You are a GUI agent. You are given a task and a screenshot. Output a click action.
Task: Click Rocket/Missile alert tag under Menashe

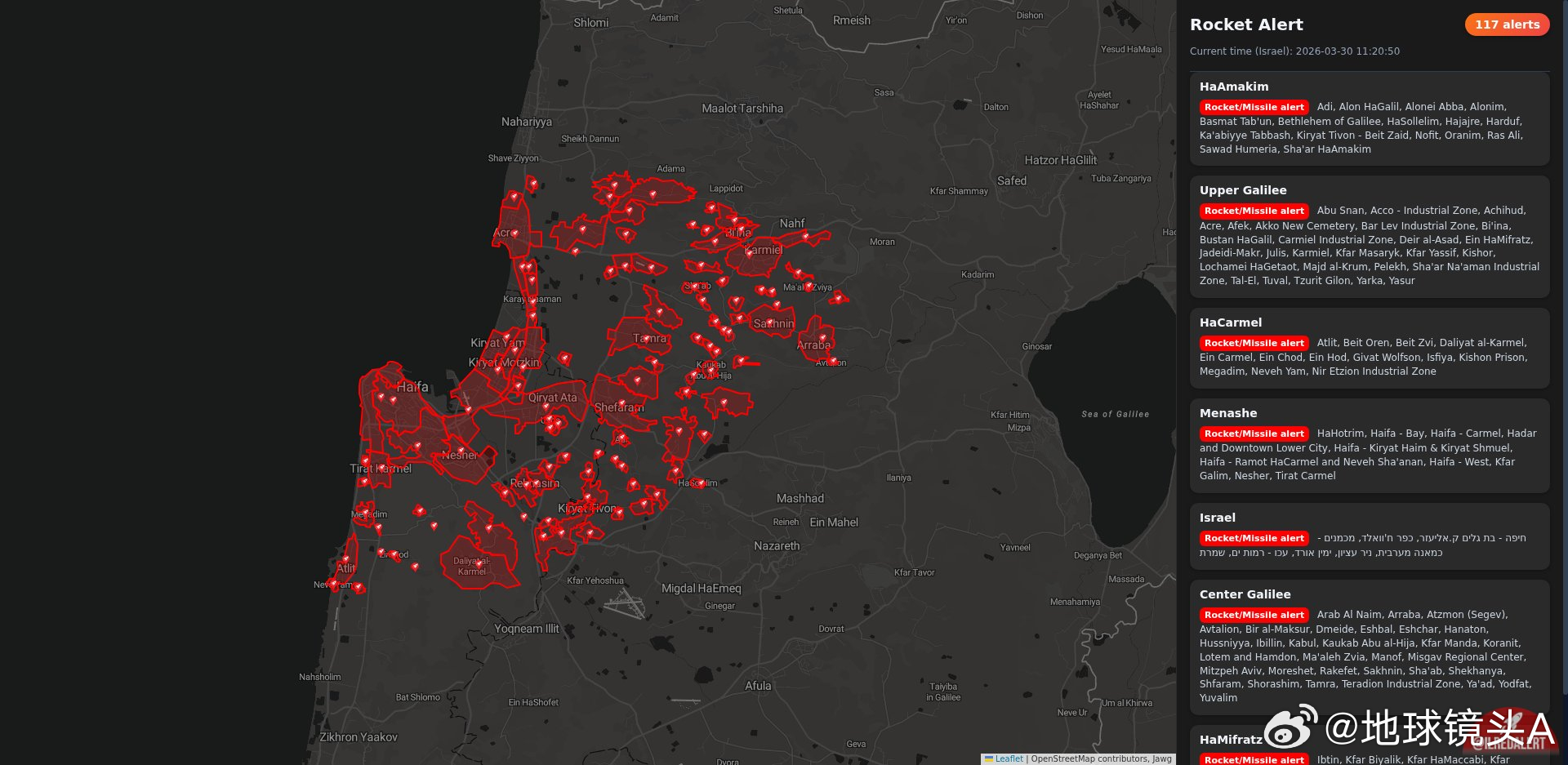1254,434
